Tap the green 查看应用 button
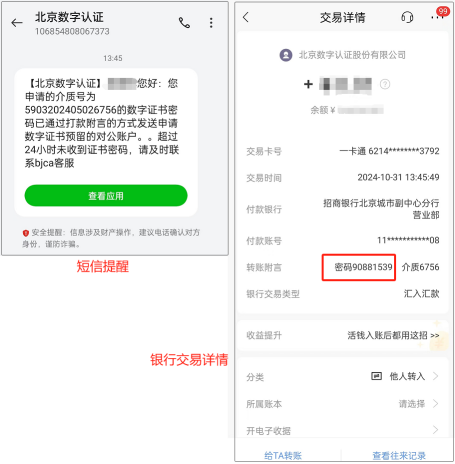 click(106, 195)
